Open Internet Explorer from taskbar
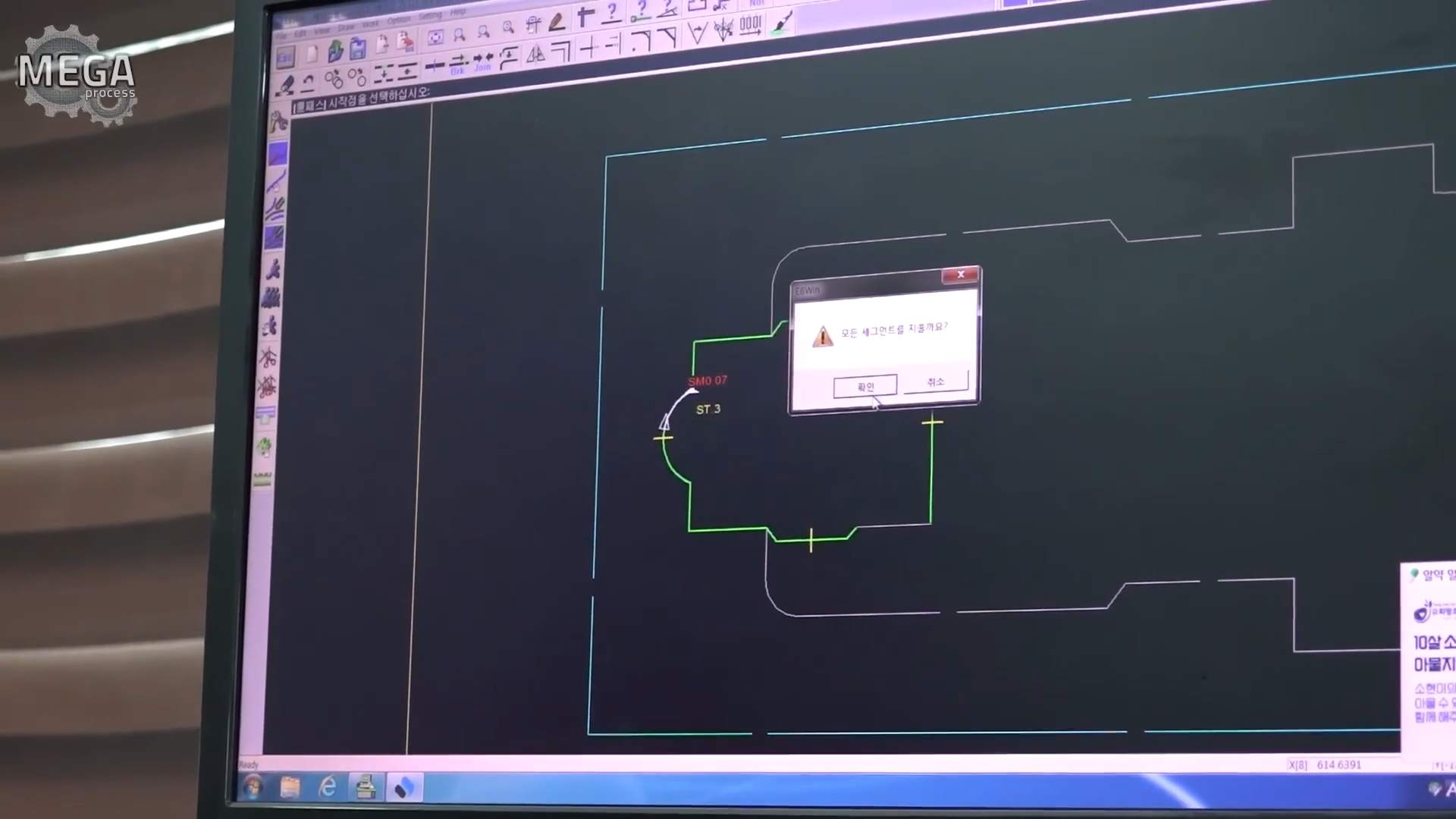Viewport: 1456px width, 819px height. pos(327,787)
